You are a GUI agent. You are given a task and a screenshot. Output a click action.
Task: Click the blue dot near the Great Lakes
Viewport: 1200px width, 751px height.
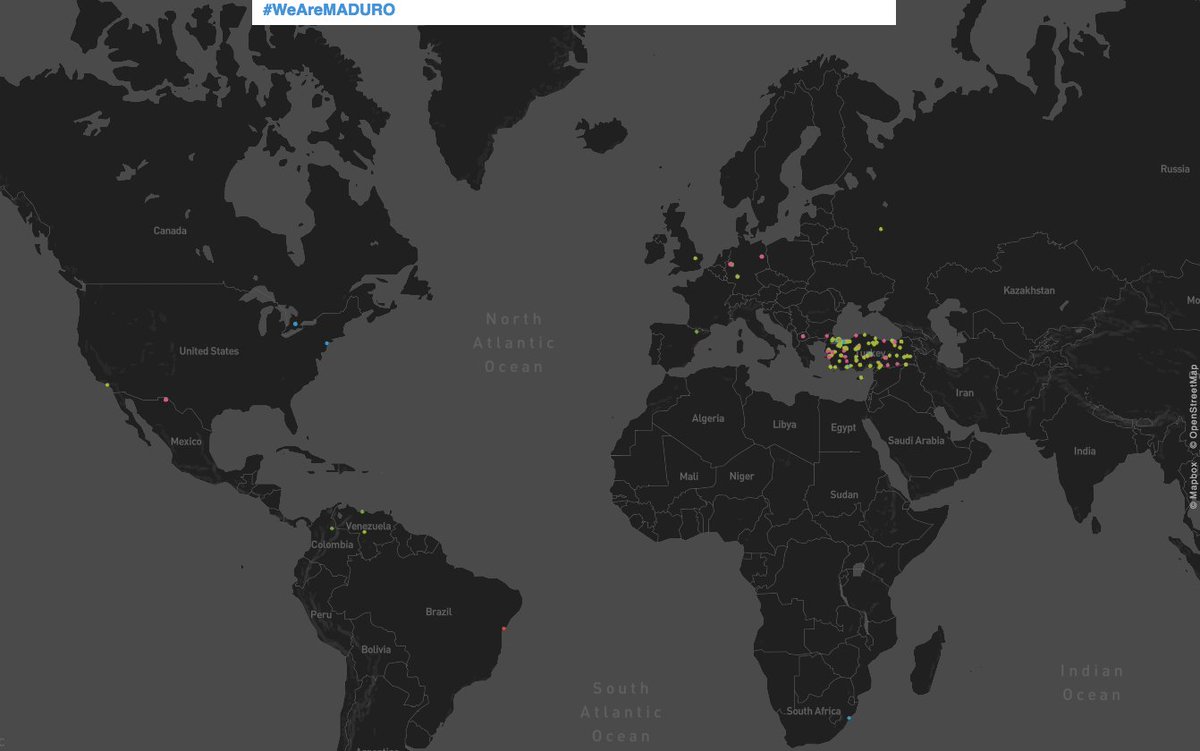click(x=295, y=324)
